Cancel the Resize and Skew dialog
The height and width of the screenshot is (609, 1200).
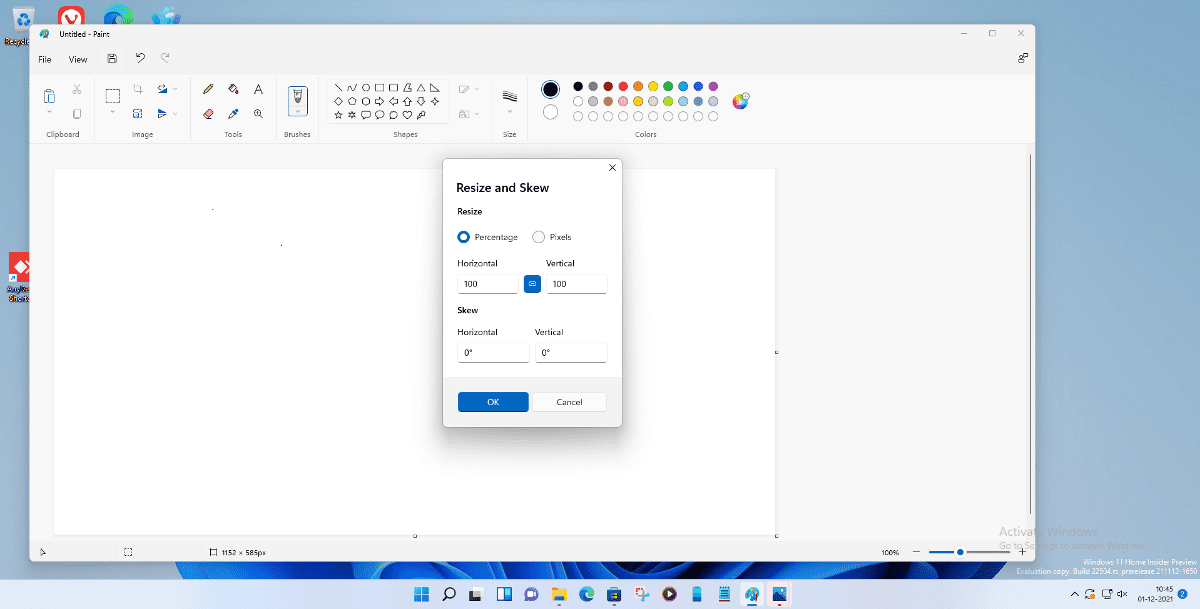tap(569, 402)
